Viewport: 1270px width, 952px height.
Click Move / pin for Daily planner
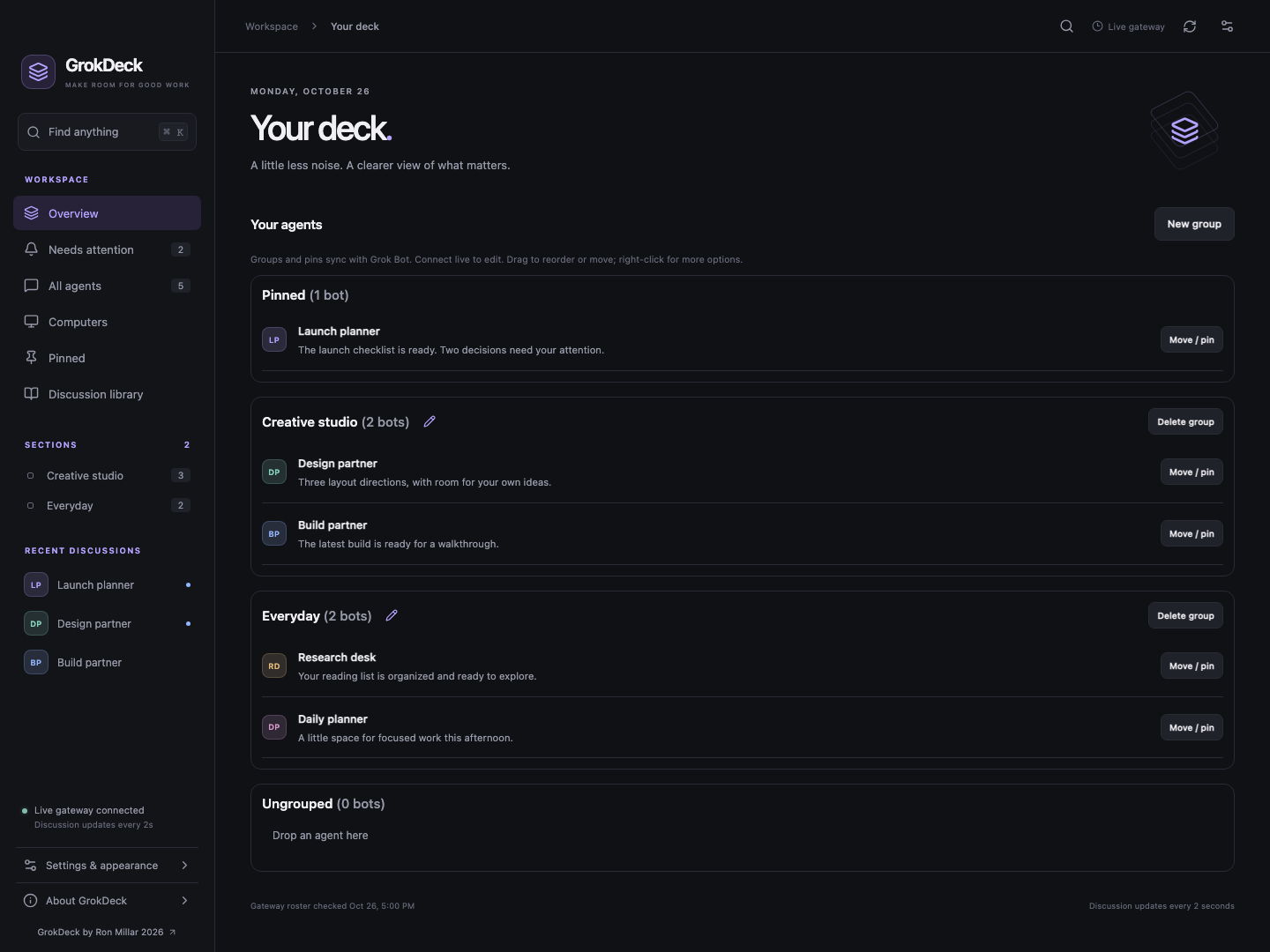tap(1192, 727)
